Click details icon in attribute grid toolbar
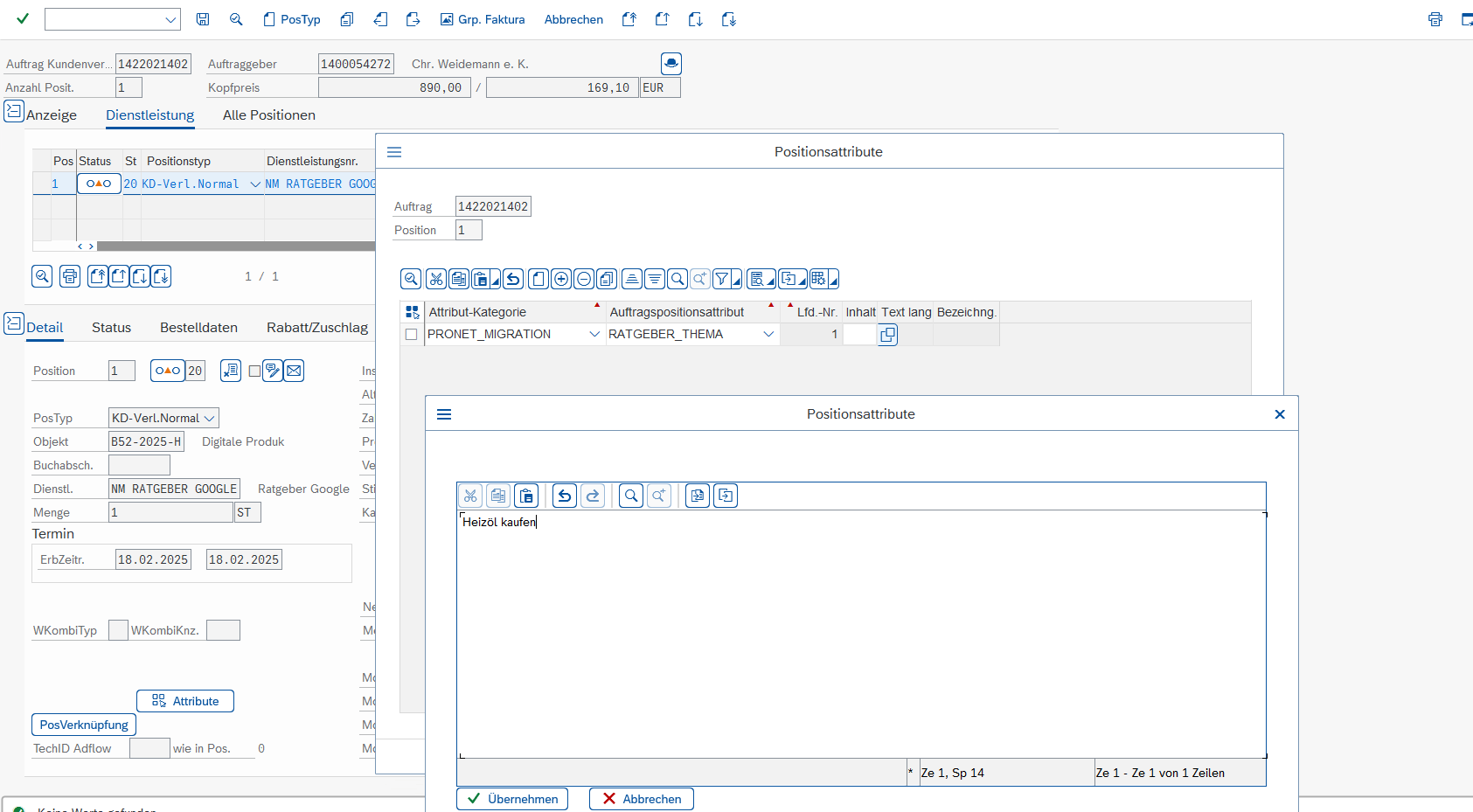The image size is (1473, 812). pyautogui.click(x=411, y=279)
